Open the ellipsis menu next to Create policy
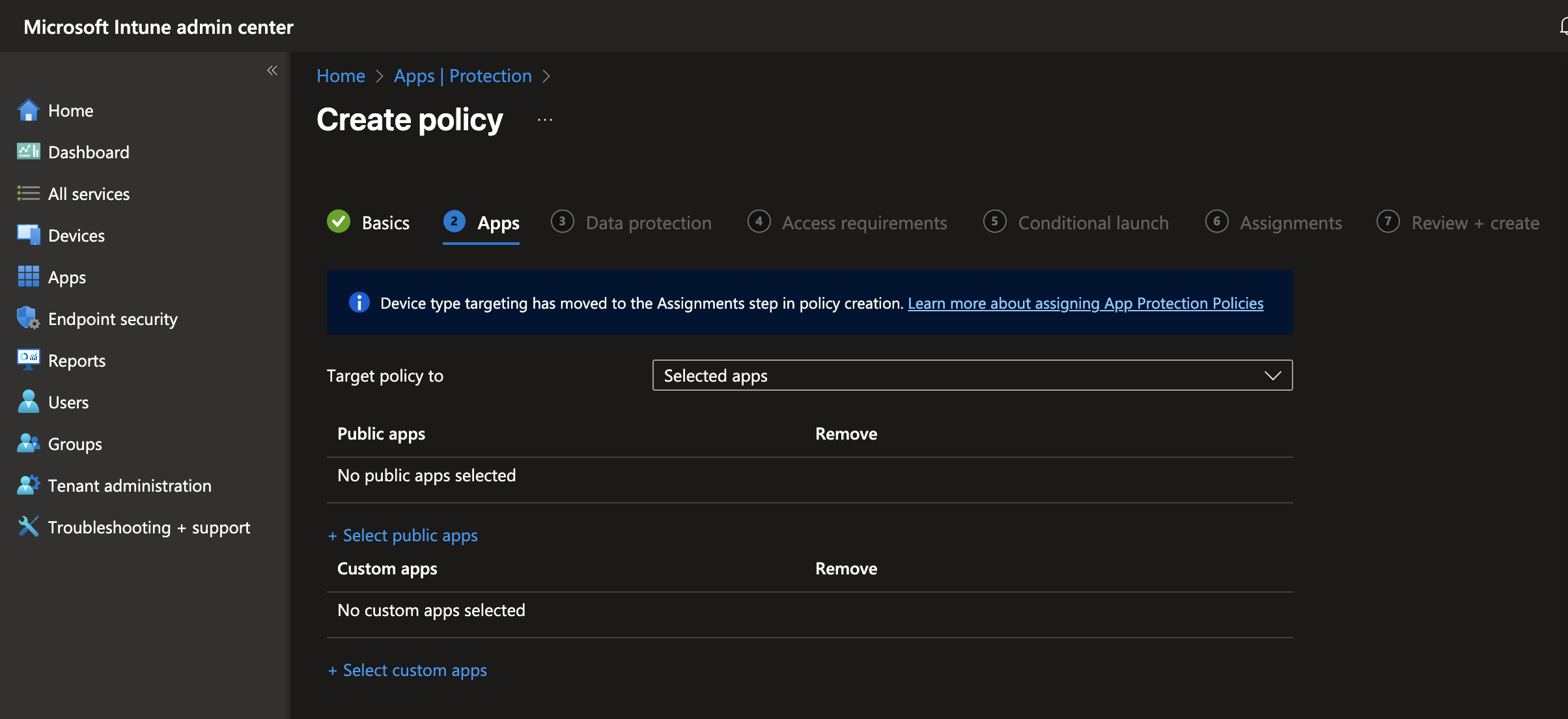Viewport: 1568px width, 719px height. coord(544,120)
